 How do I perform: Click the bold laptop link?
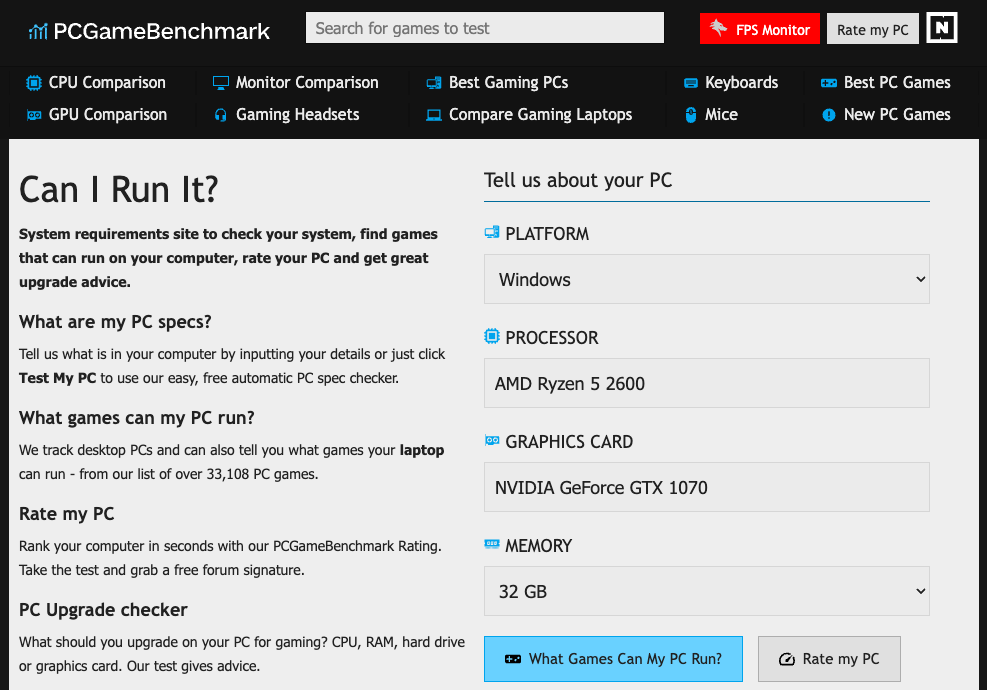[422, 450]
